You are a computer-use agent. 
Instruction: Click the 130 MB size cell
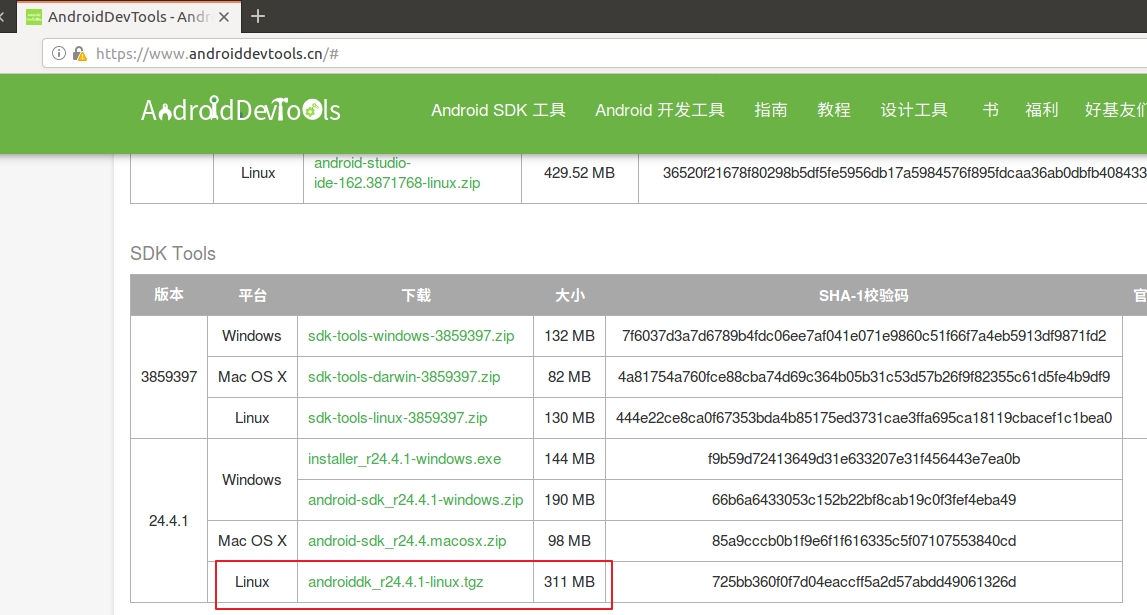(x=569, y=418)
